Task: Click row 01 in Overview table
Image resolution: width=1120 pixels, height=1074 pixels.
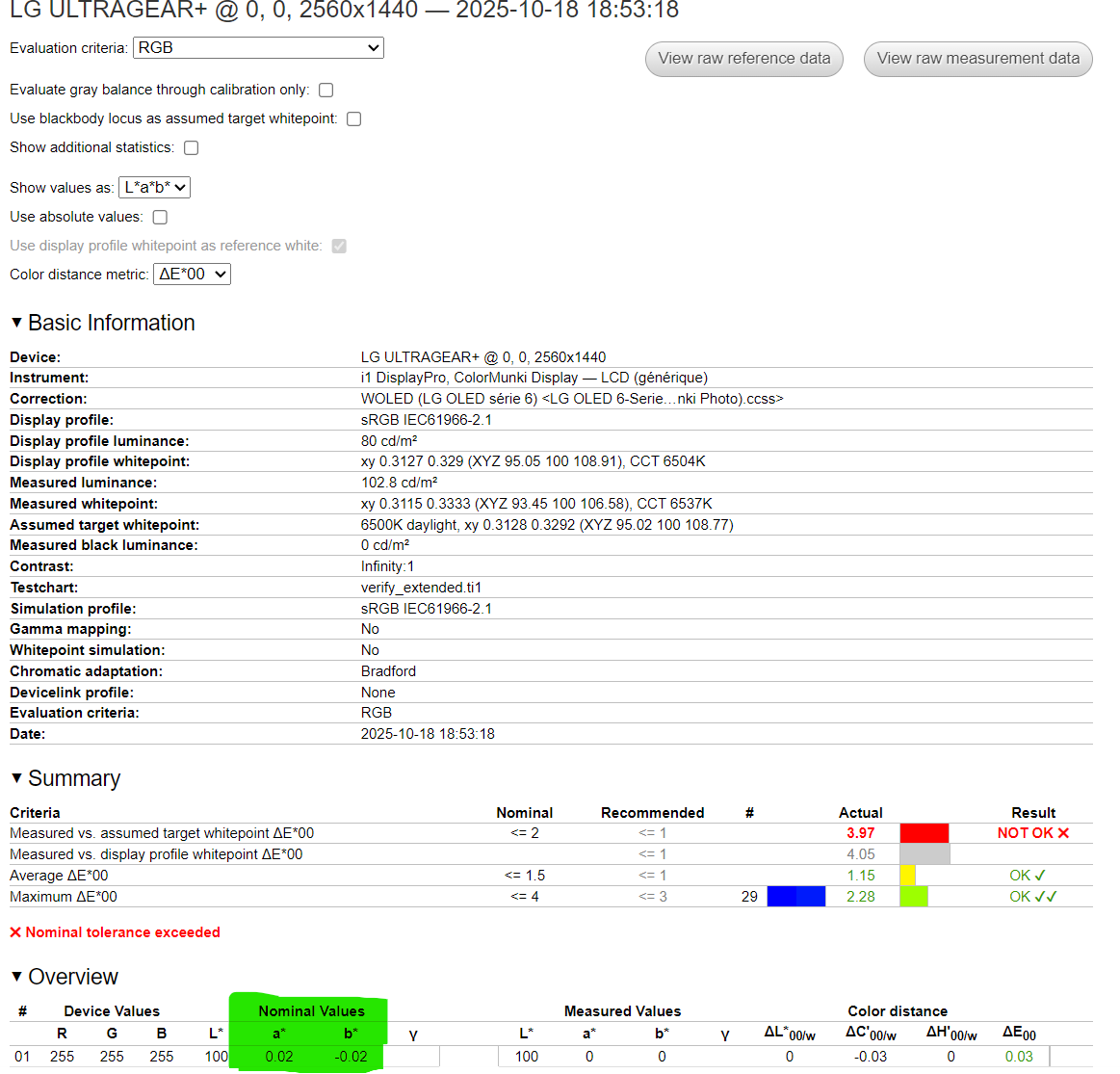Action: tap(551, 1057)
